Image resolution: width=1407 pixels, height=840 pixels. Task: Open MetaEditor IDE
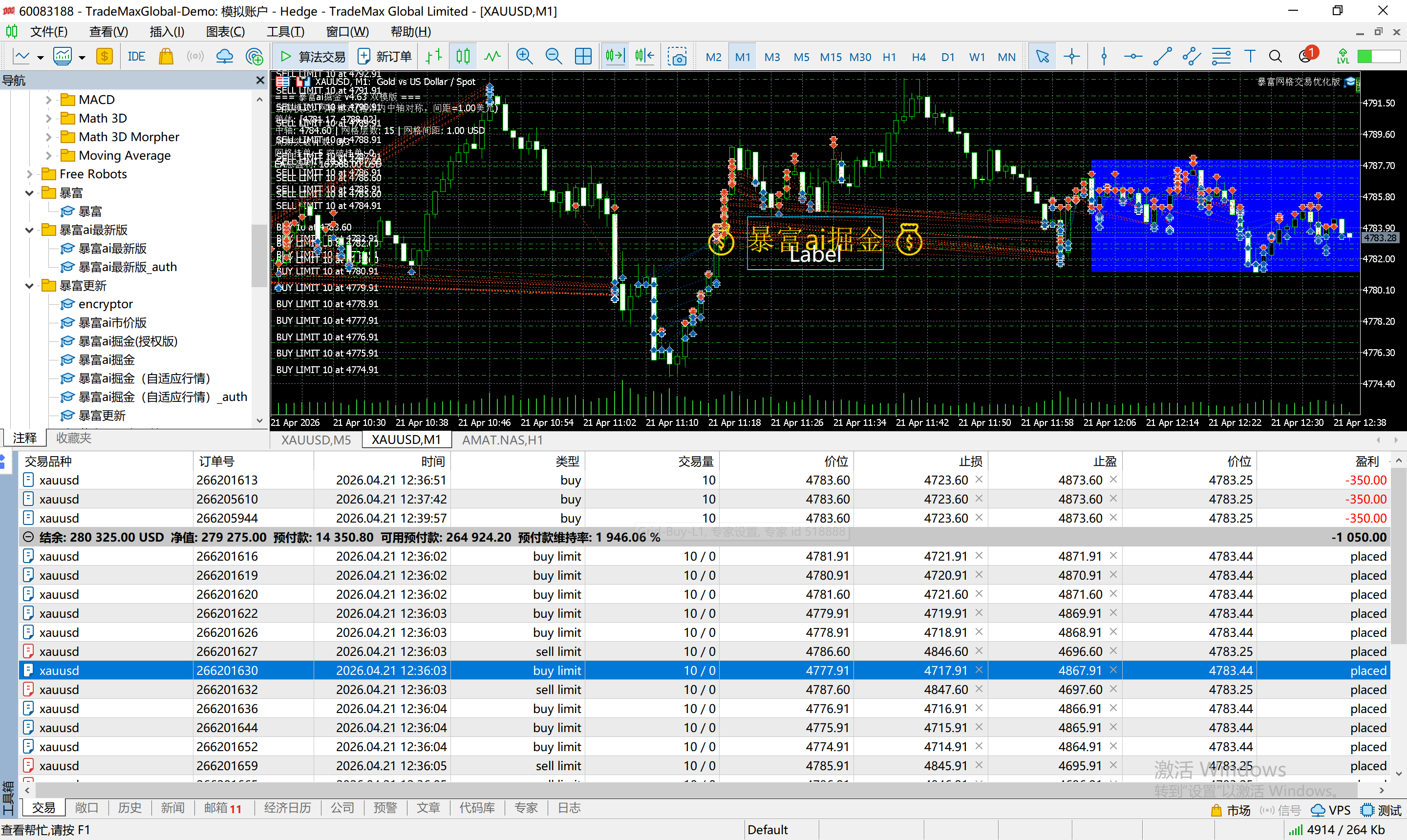[136, 56]
